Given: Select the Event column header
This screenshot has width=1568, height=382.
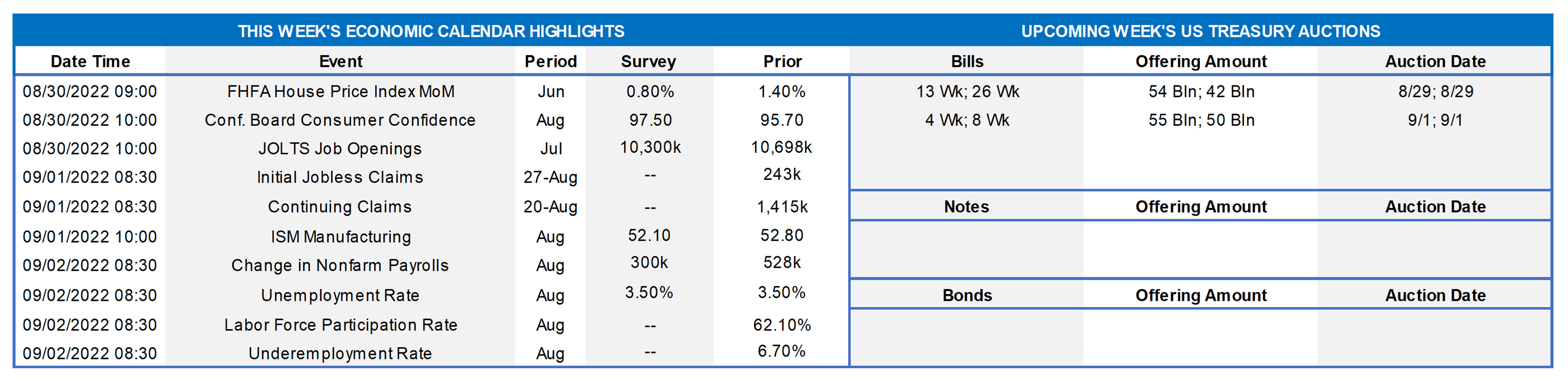Looking at the screenshot, I should (x=340, y=61).
